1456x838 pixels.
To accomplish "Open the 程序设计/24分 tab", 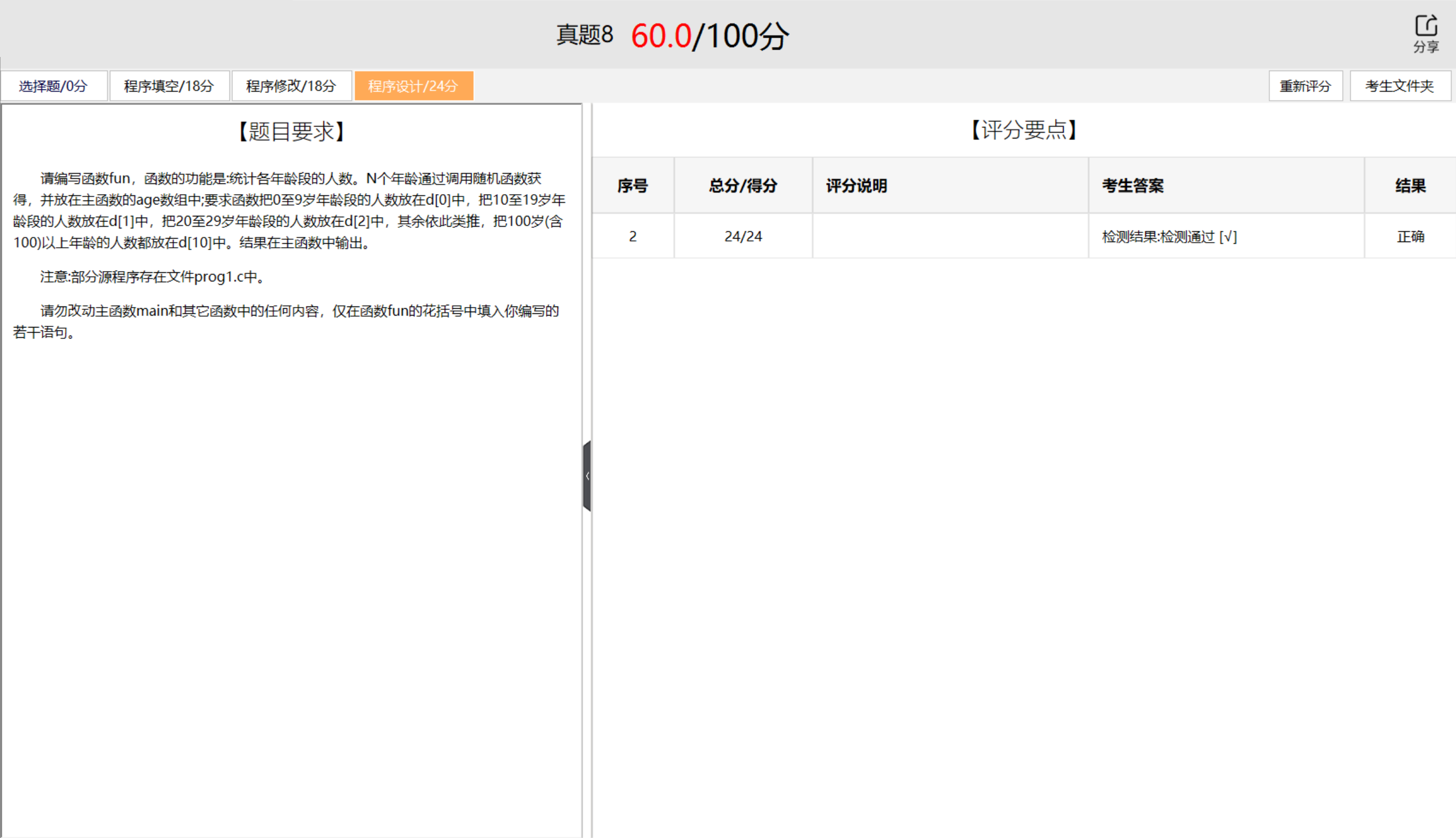I will tap(413, 86).
